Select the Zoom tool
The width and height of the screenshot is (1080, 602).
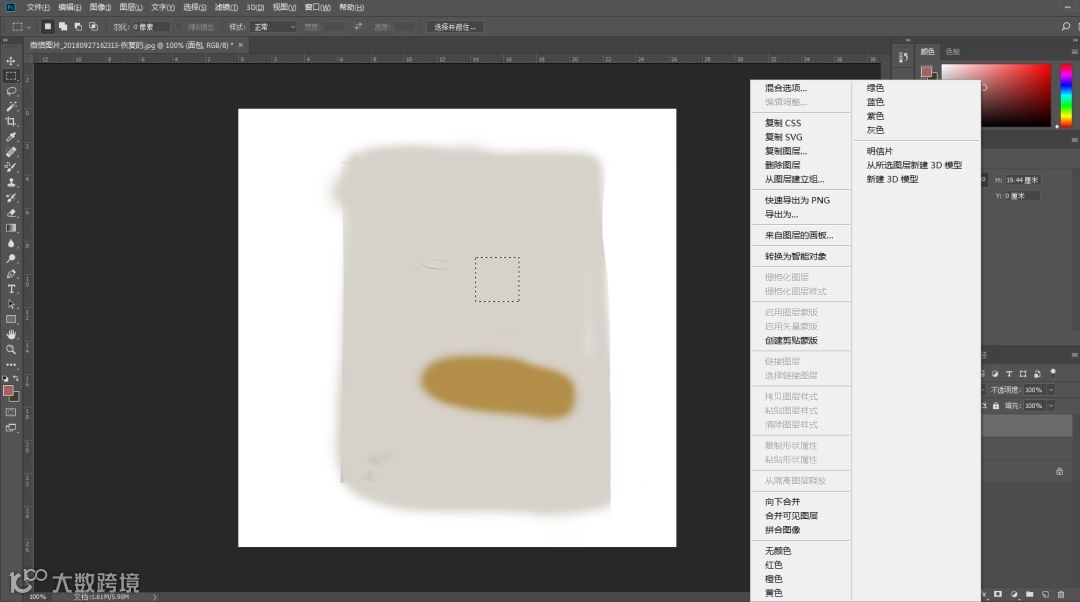point(11,349)
